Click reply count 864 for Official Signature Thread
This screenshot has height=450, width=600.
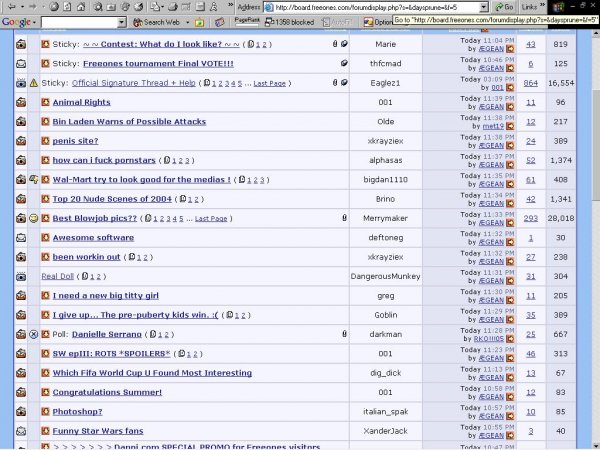point(530,83)
